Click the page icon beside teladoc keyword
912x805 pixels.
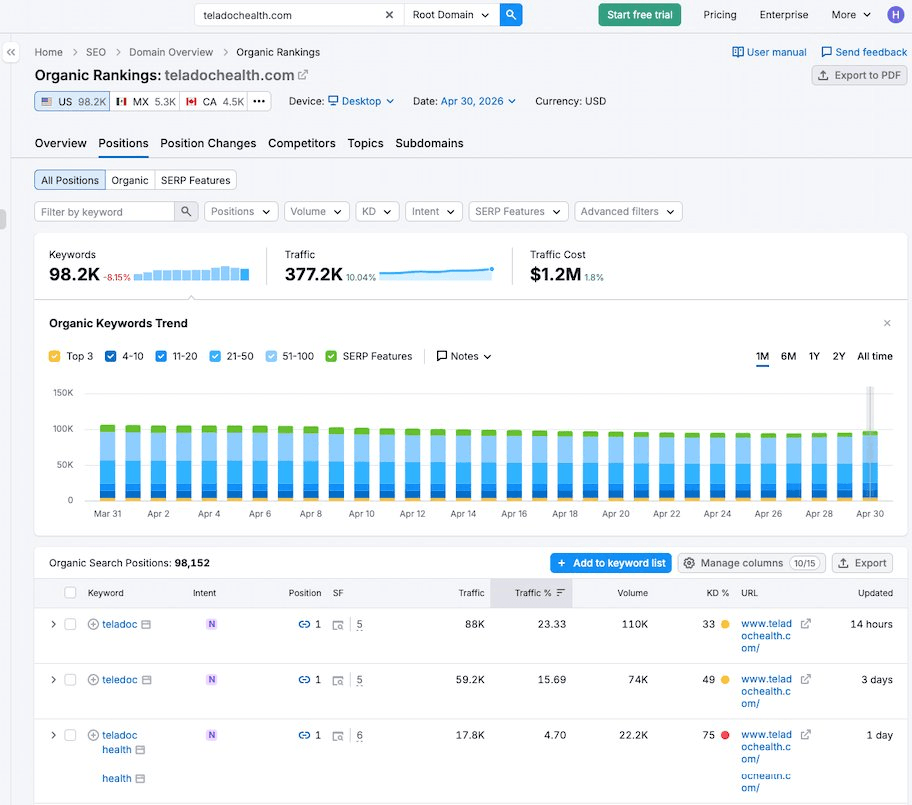[x=147, y=624]
